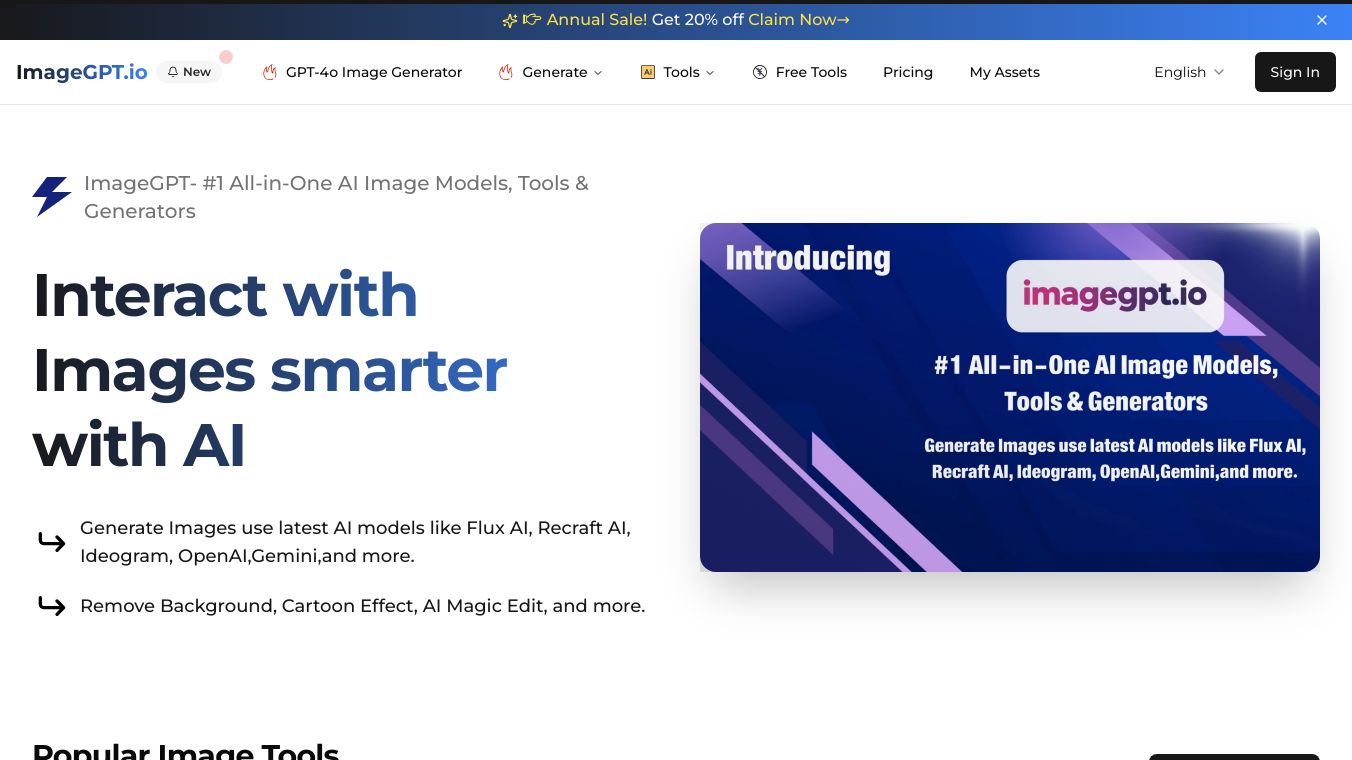
Task: Click the Introducing imagegpt.io promo image
Action: 1010,397
